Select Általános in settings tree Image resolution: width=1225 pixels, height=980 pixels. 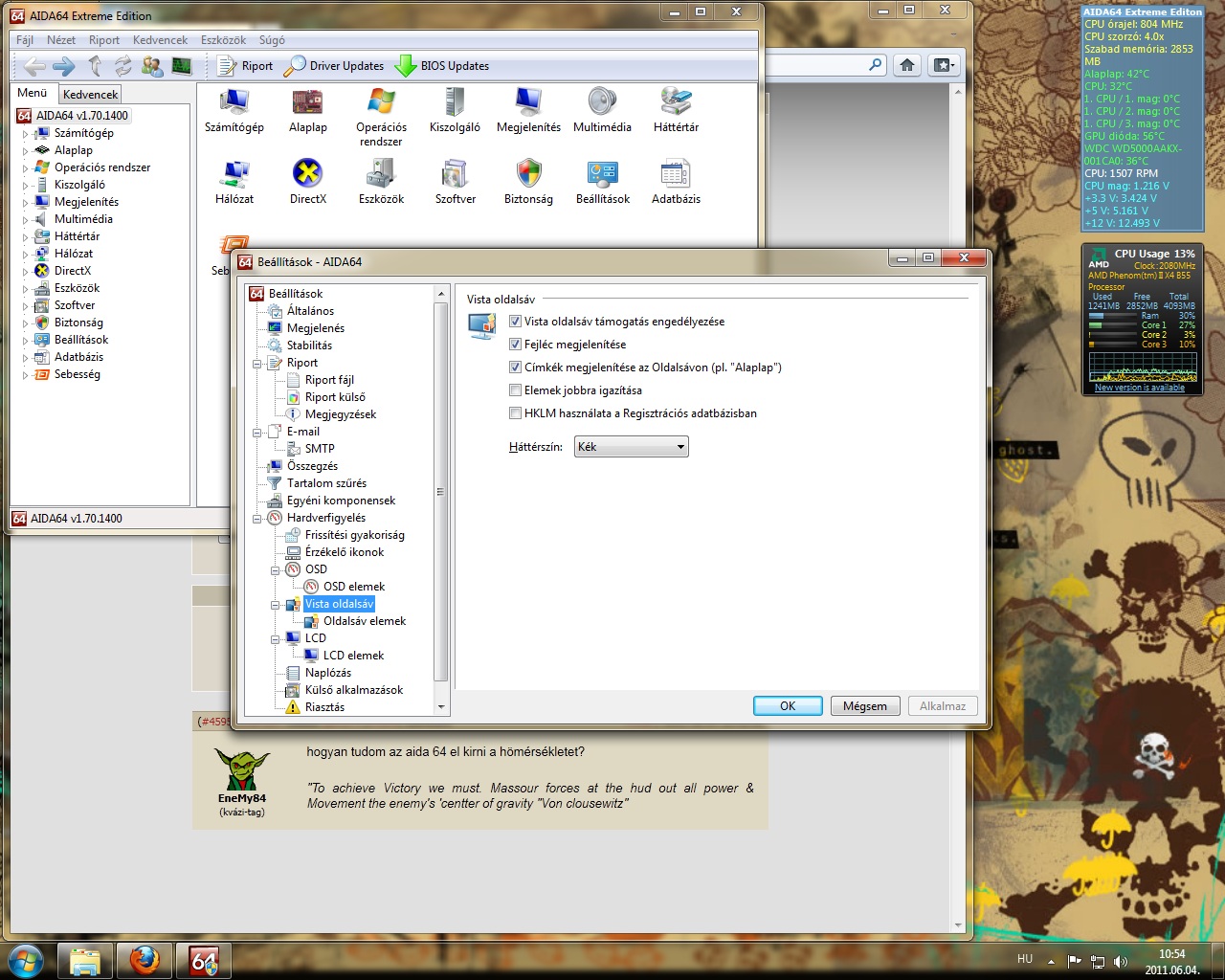tap(310, 311)
